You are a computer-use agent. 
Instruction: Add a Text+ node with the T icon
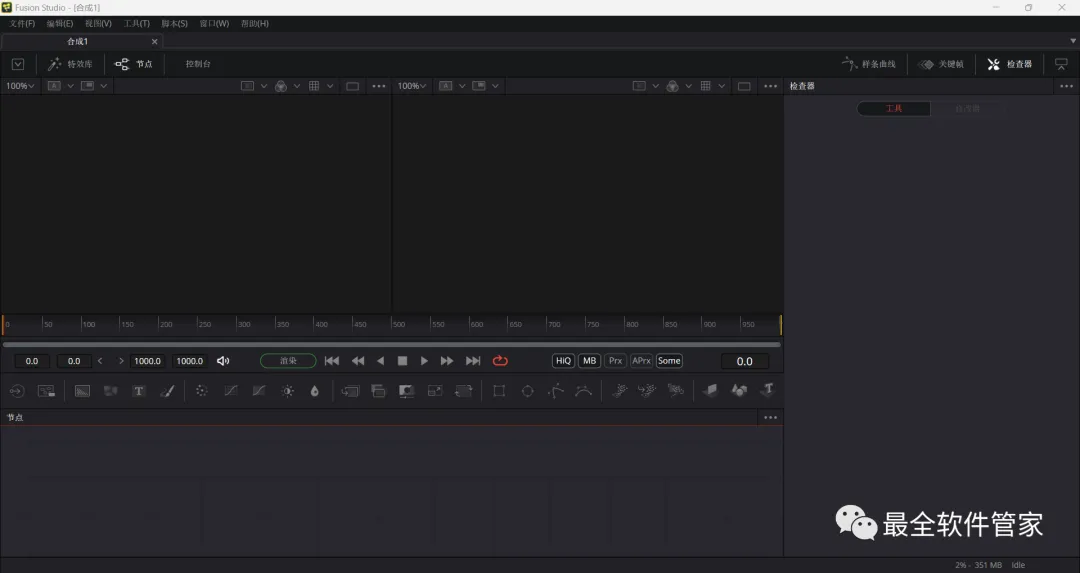pyautogui.click(x=138, y=391)
